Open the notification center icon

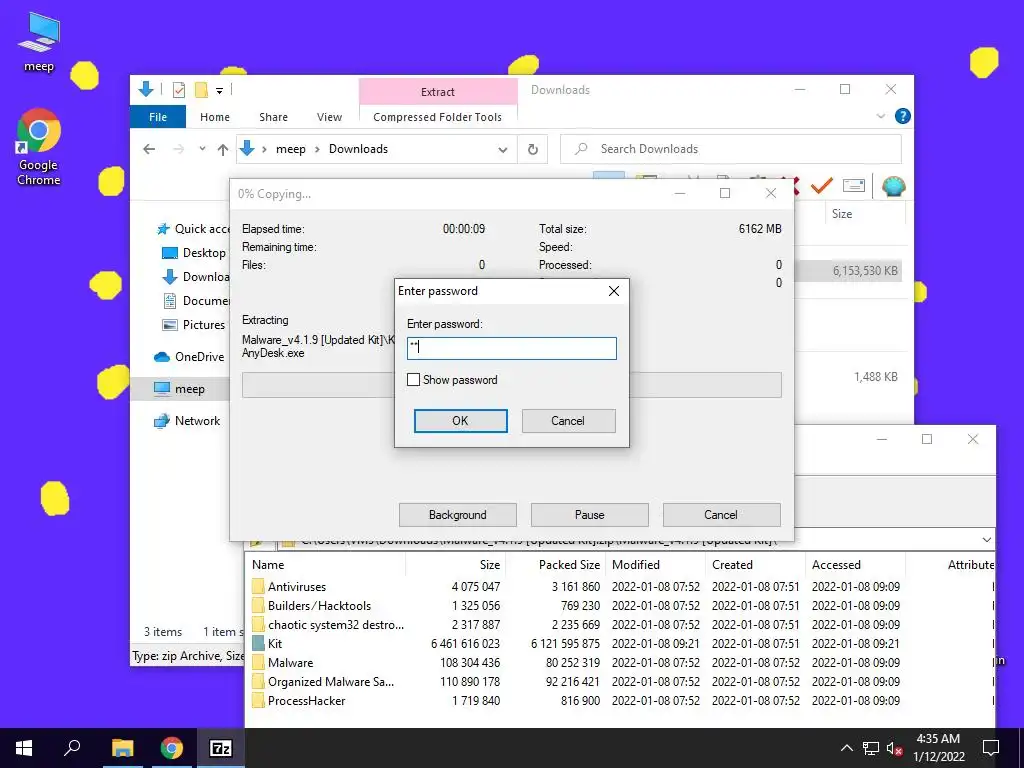(x=991, y=748)
